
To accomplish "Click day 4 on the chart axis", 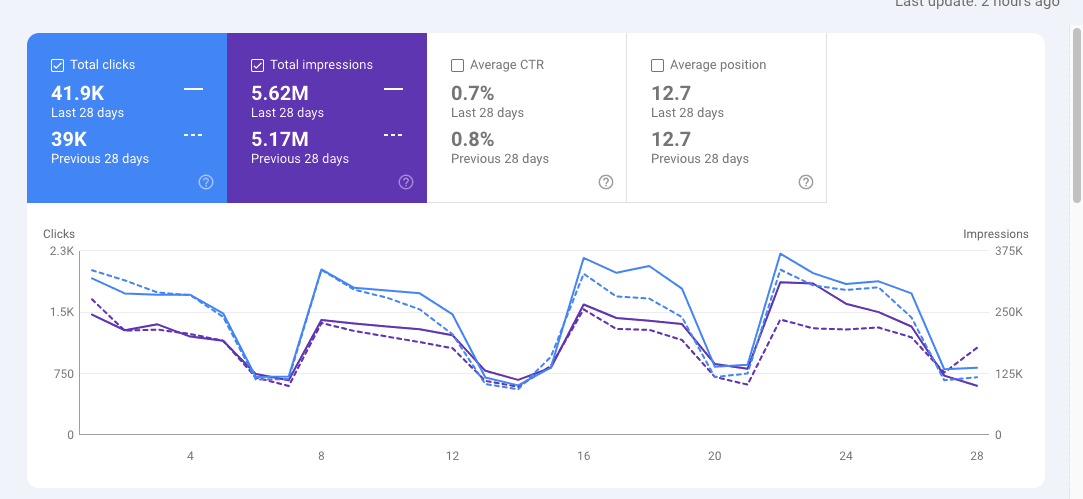I will tap(190, 456).
